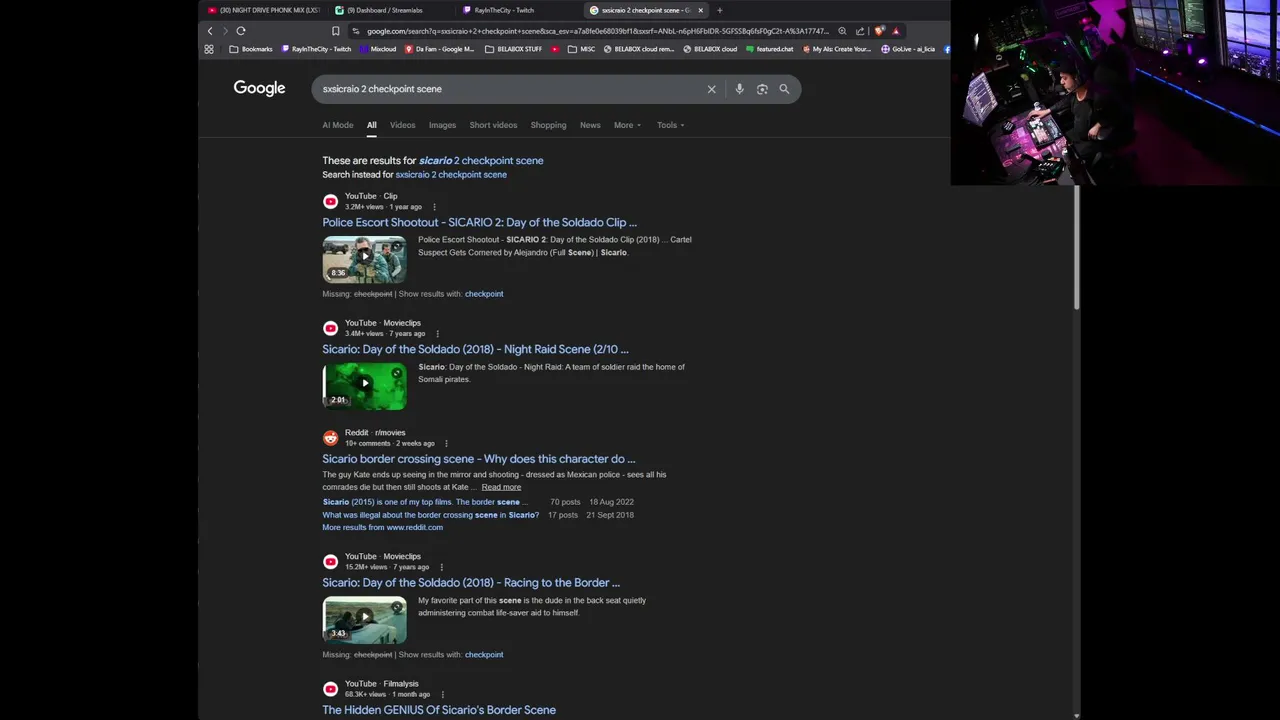Image resolution: width=1280 pixels, height=720 pixels.
Task: Click the magnifier search submit icon
Action: point(784,89)
